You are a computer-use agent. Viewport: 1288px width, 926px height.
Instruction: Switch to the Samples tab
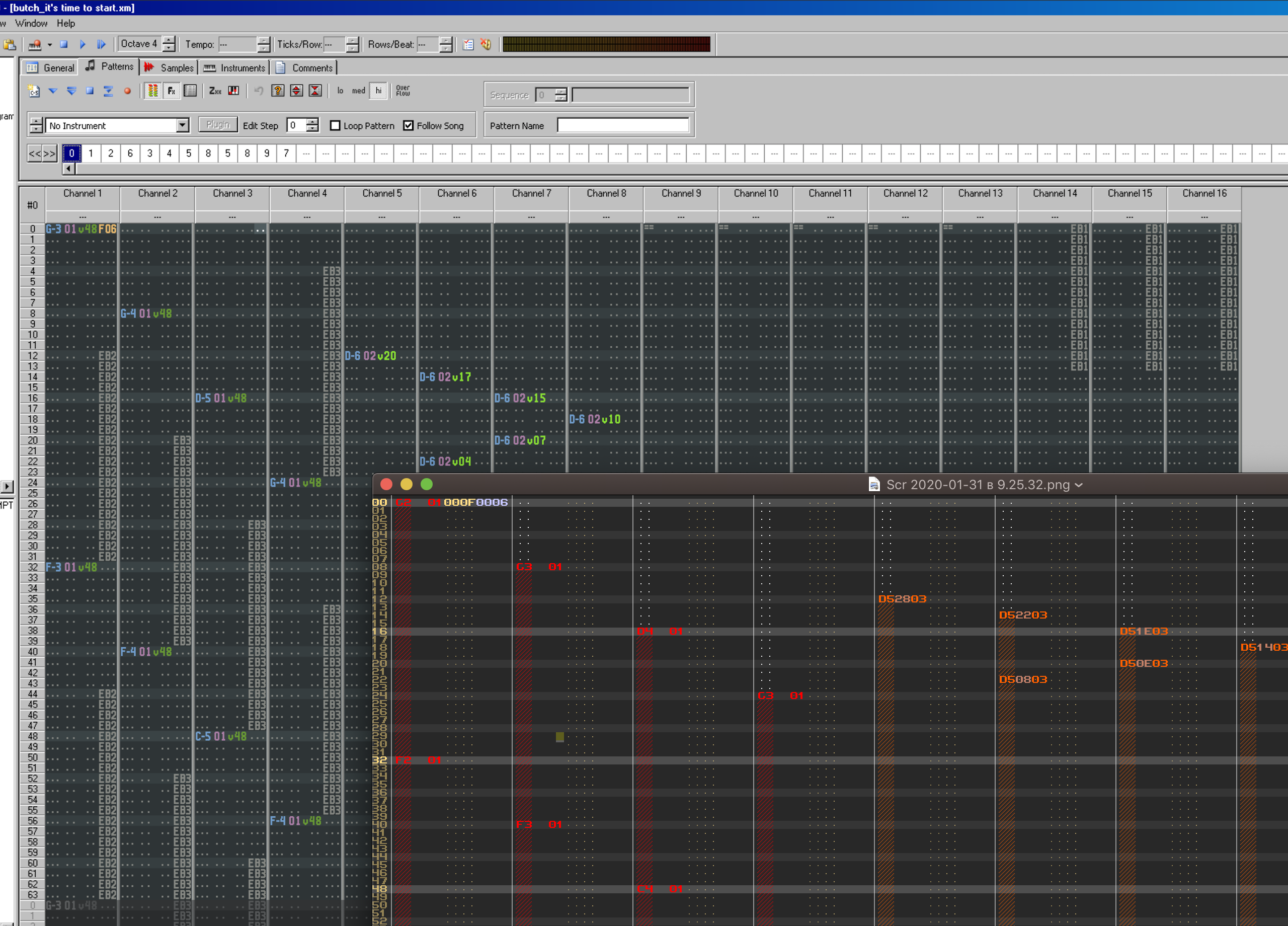pos(169,67)
